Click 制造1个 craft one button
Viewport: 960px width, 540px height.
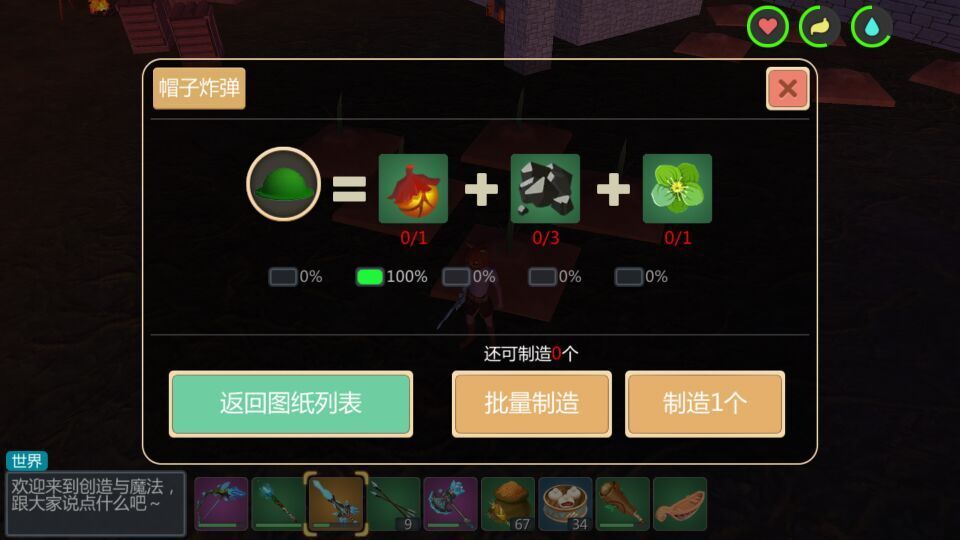pyautogui.click(x=705, y=404)
